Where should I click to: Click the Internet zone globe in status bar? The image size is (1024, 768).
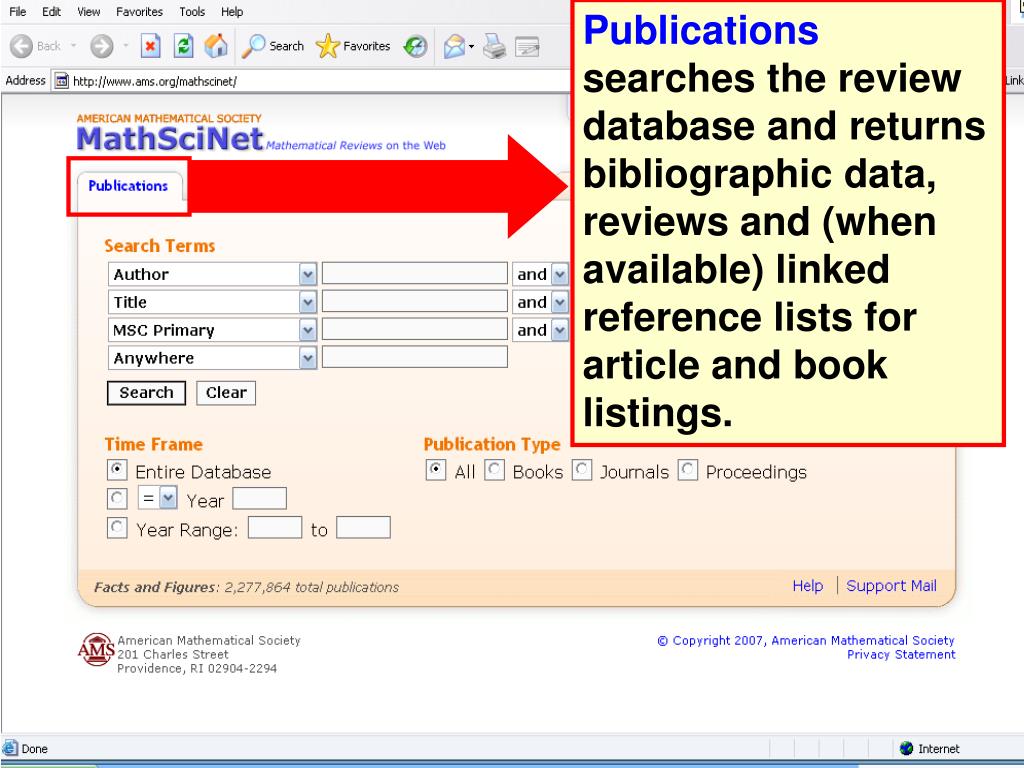906,748
